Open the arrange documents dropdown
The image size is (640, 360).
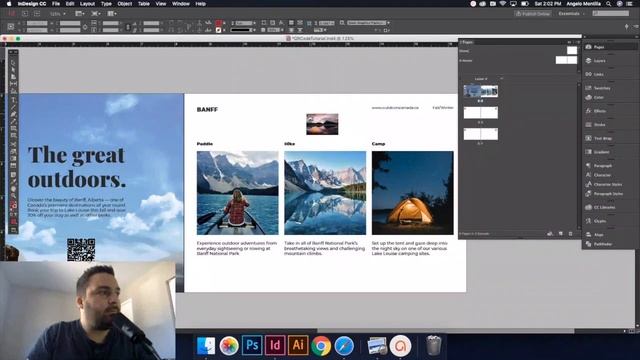(x=111, y=13)
